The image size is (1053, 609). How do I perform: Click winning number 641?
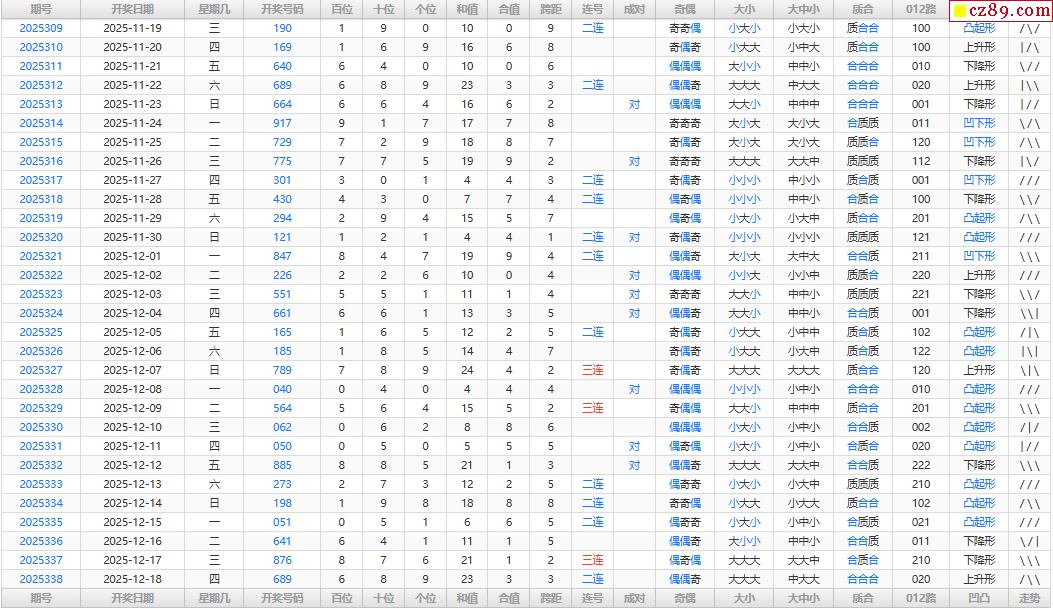(283, 541)
